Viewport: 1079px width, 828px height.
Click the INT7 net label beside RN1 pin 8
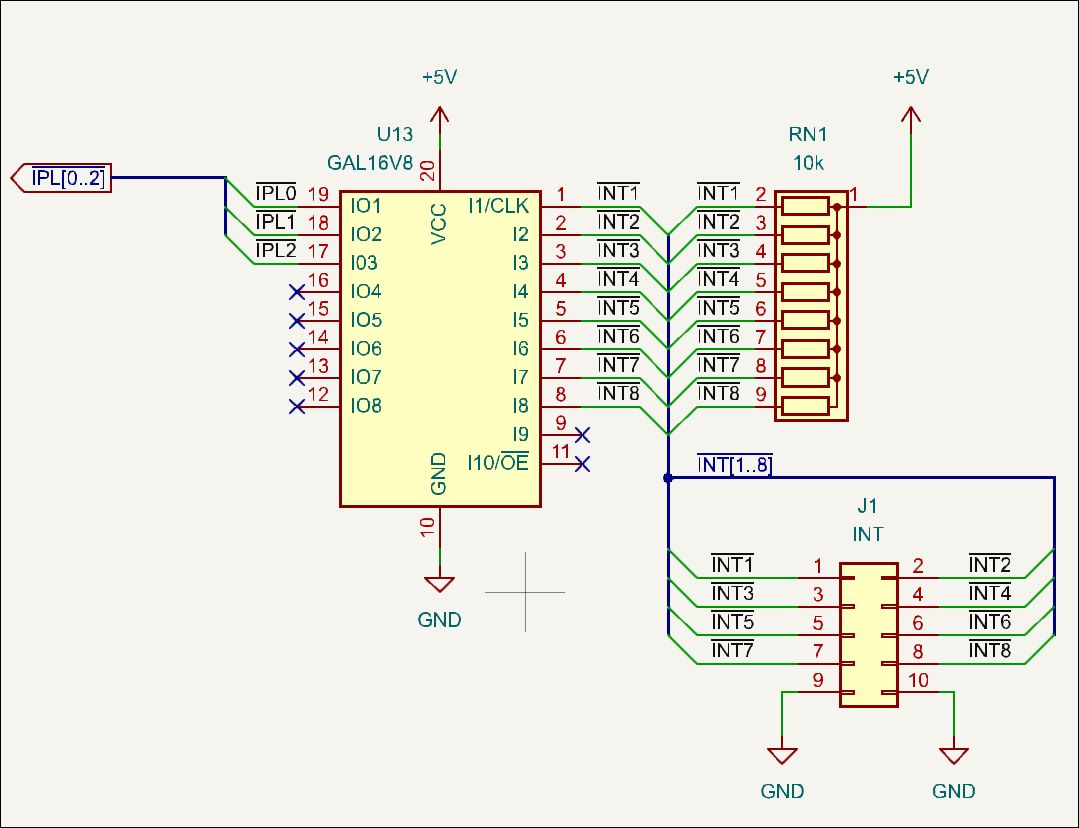coord(718,365)
